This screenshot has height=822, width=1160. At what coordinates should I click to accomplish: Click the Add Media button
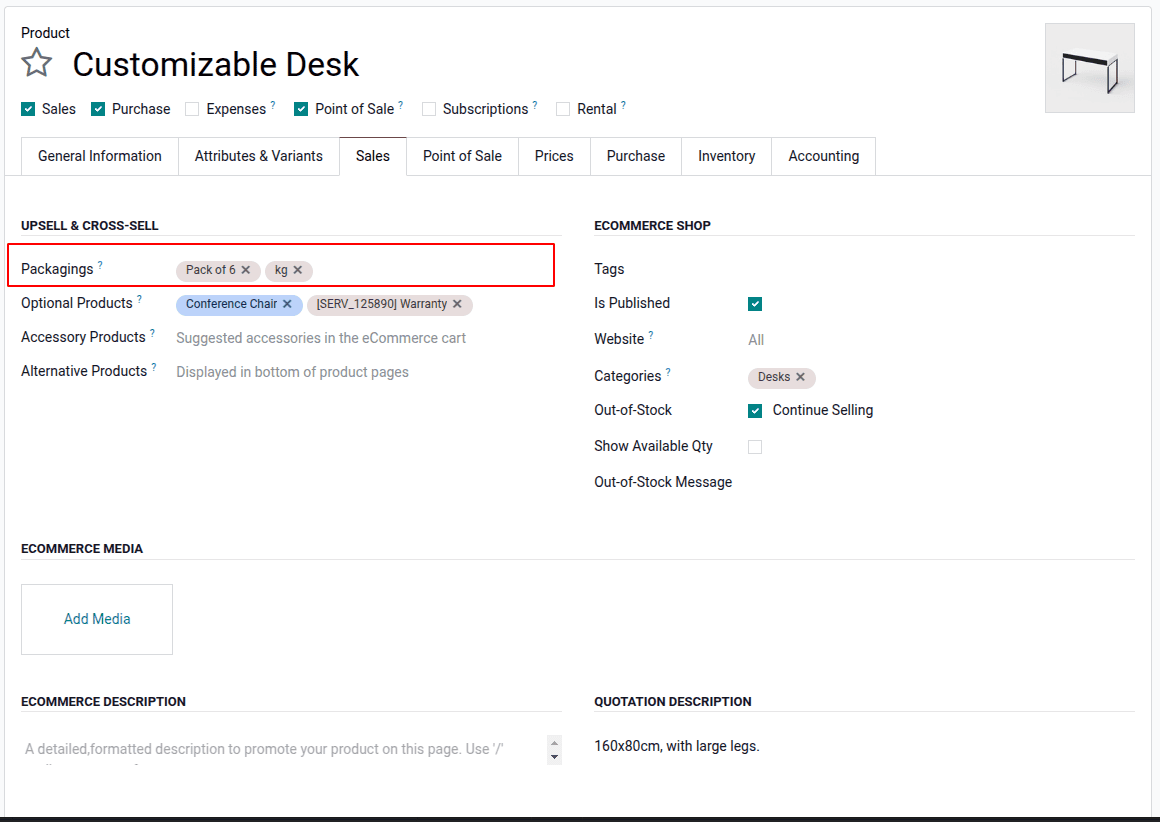coord(97,619)
